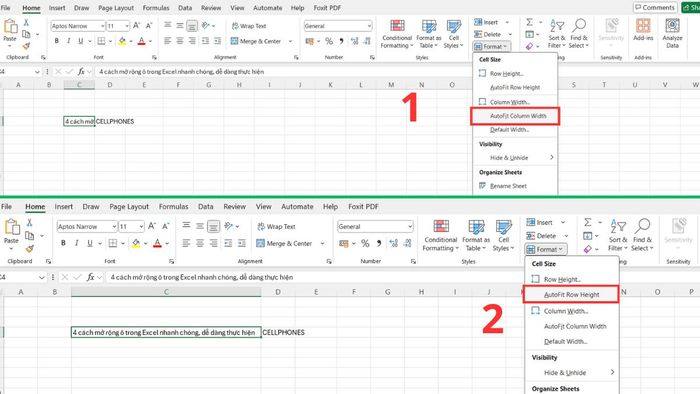Image resolution: width=700 pixels, height=394 pixels.
Task: Choose AutoFit Row Height in the lower Format menu
Action: 571,294
